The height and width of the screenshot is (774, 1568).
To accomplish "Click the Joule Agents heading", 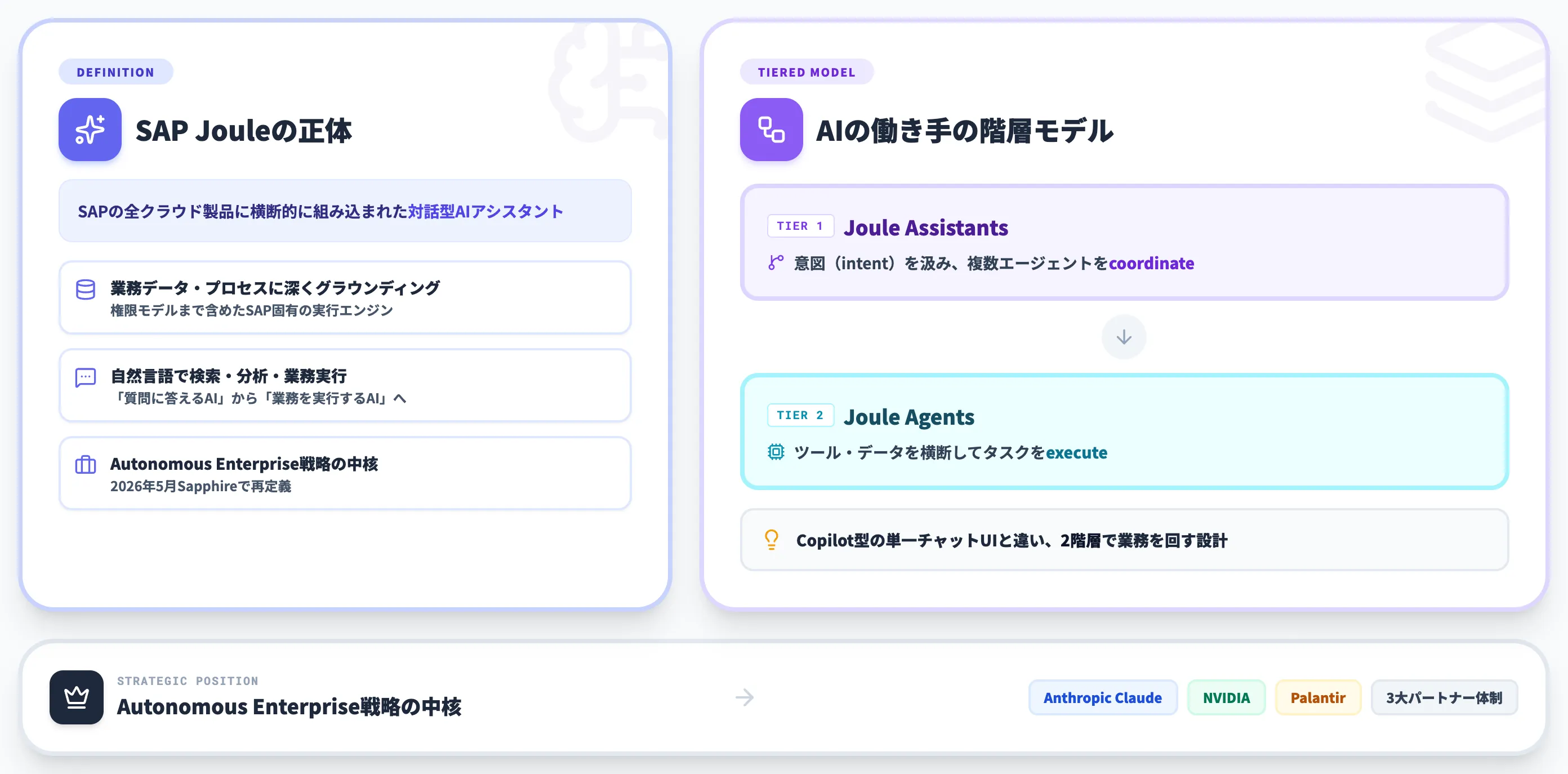I will point(908,416).
